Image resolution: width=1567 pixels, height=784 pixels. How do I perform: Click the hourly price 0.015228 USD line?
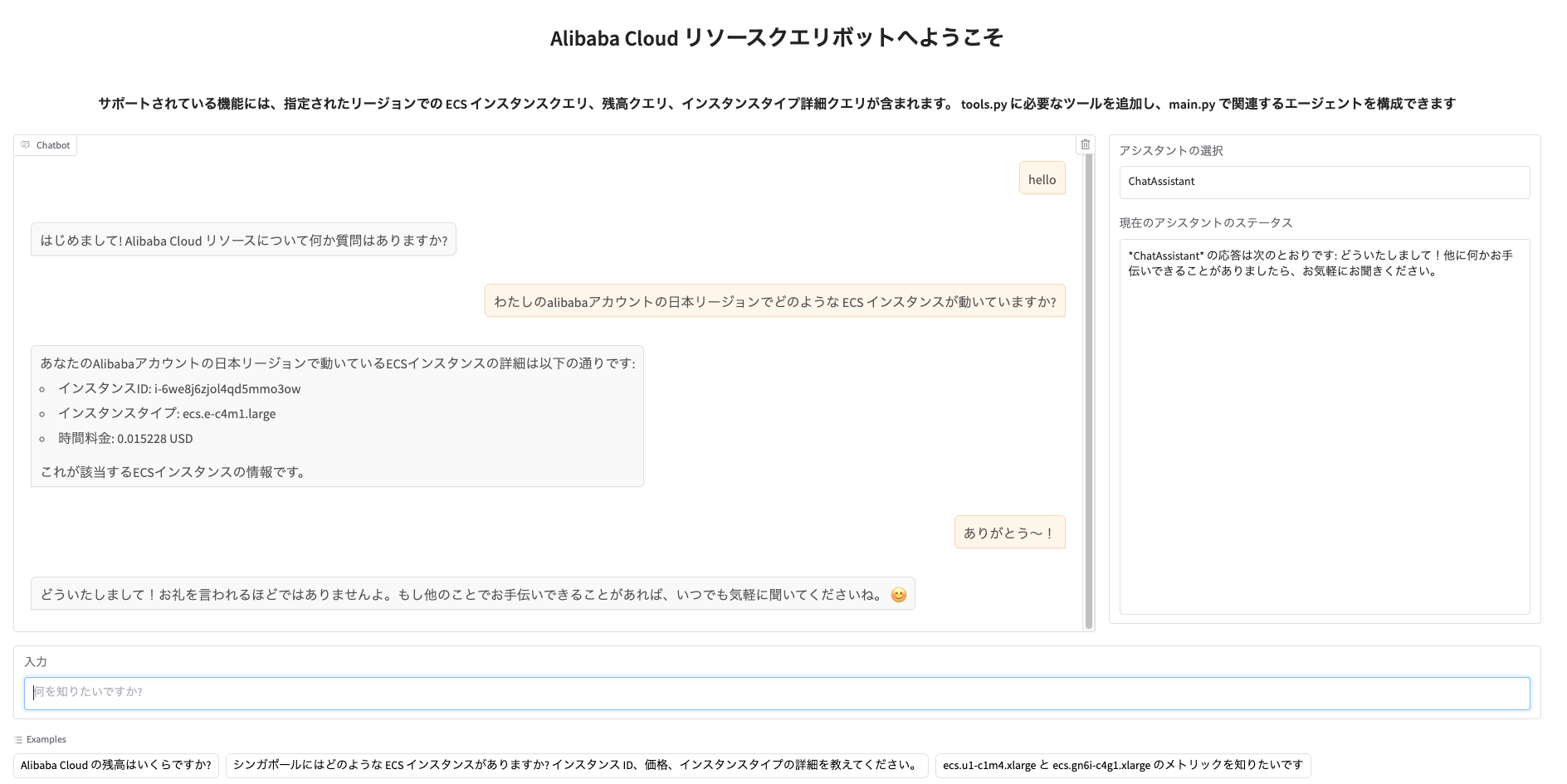125,438
